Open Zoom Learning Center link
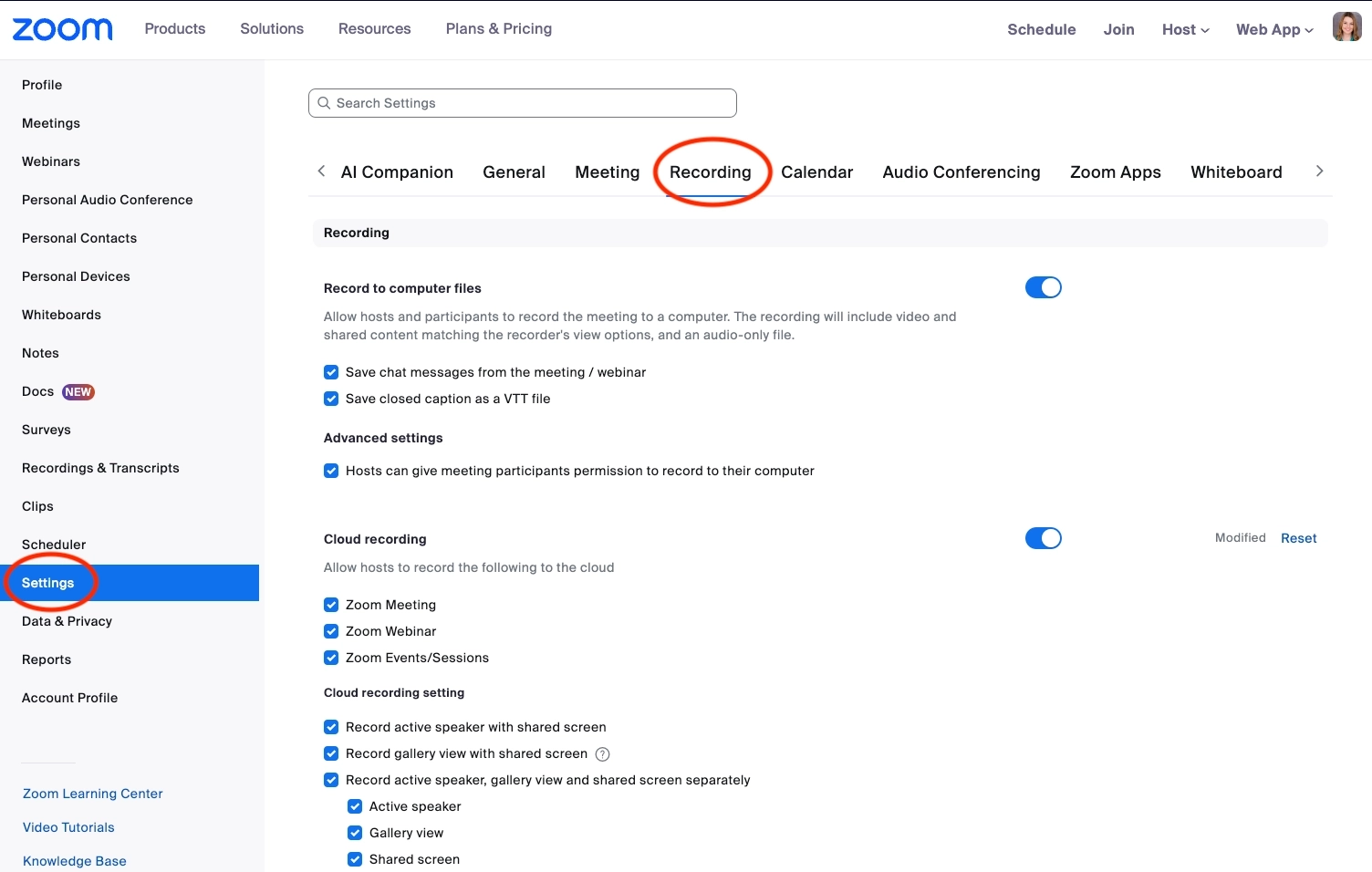 pos(93,794)
